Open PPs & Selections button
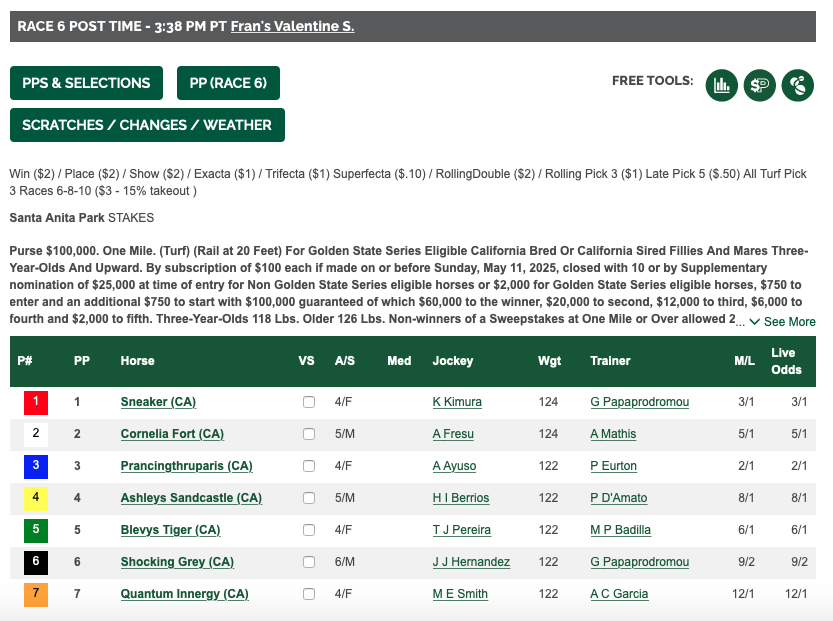 click(86, 83)
